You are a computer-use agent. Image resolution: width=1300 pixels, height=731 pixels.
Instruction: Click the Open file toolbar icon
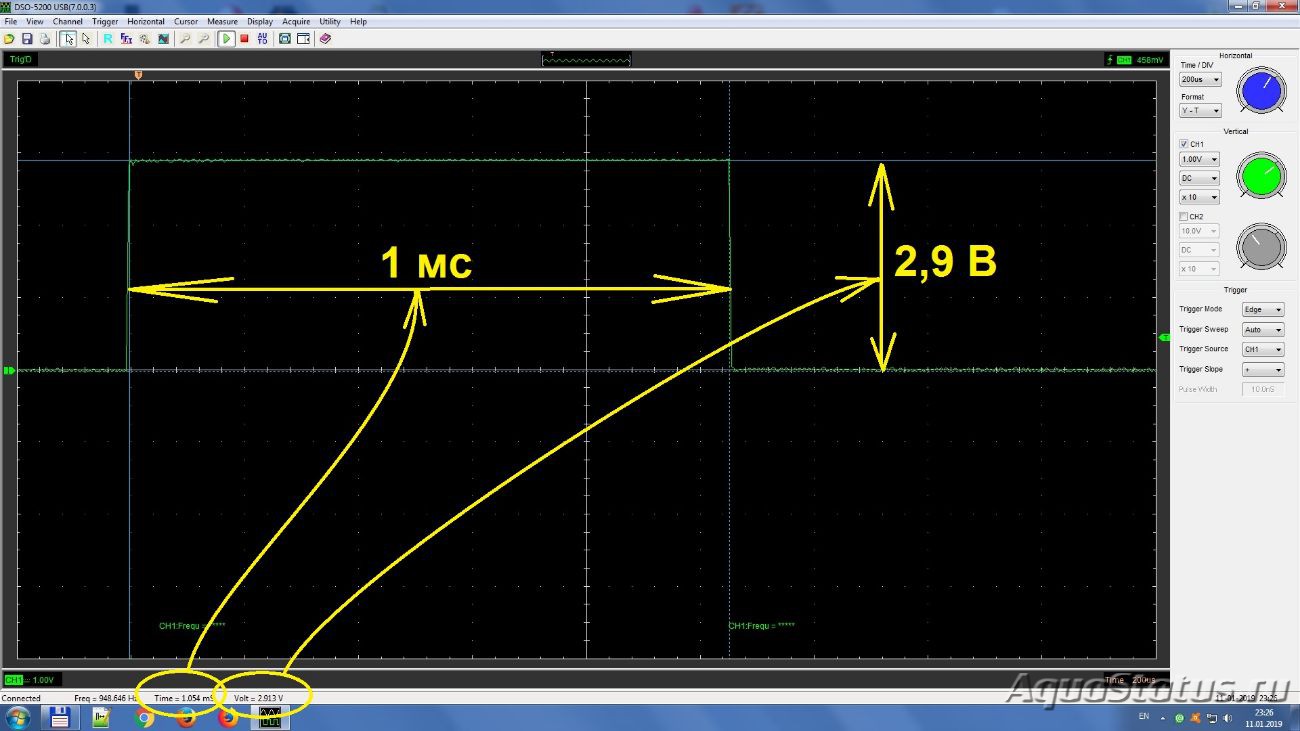point(9,39)
